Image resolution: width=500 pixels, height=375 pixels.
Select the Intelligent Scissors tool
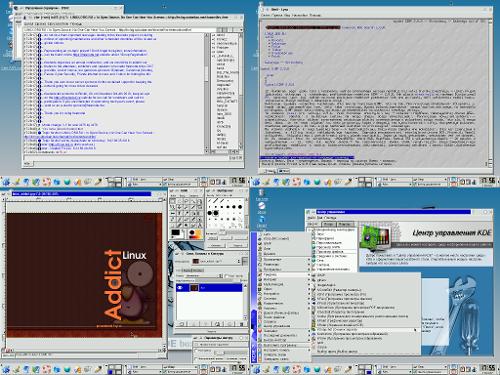coord(173,207)
